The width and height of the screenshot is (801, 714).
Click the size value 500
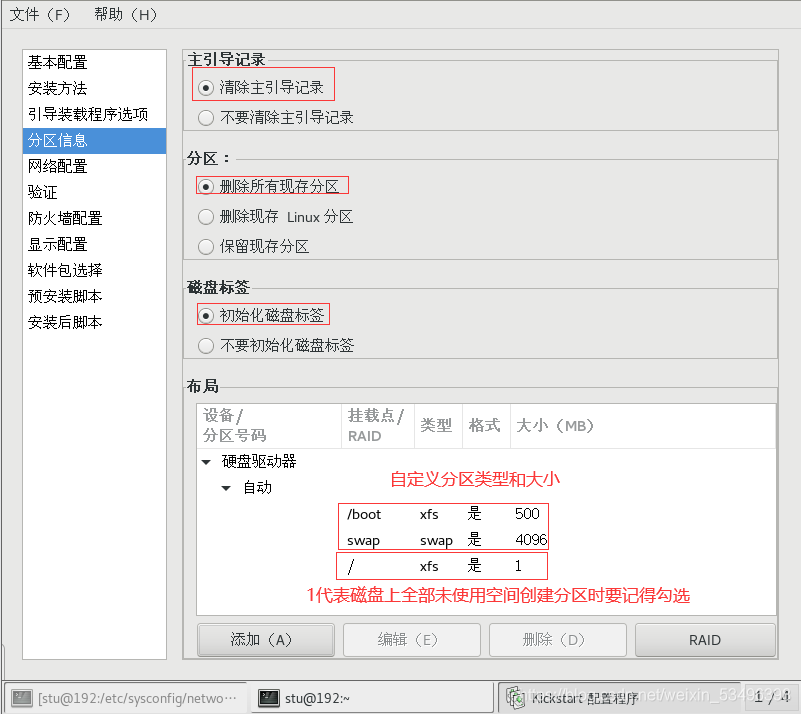(x=527, y=514)
